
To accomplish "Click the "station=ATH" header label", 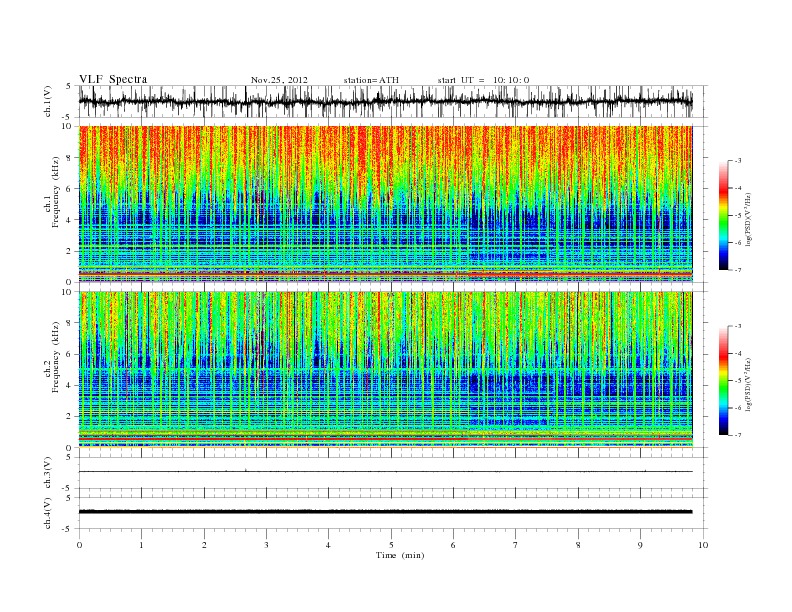I will (371, 80).
